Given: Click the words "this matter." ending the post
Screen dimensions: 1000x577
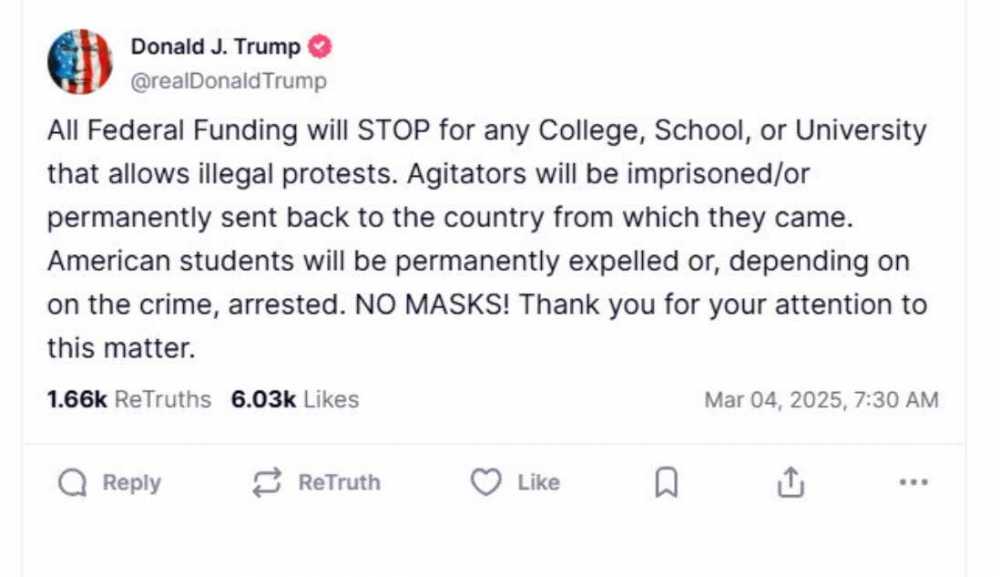Looking at the screenshot, I should pyautogui.click(x=119, y=348).
